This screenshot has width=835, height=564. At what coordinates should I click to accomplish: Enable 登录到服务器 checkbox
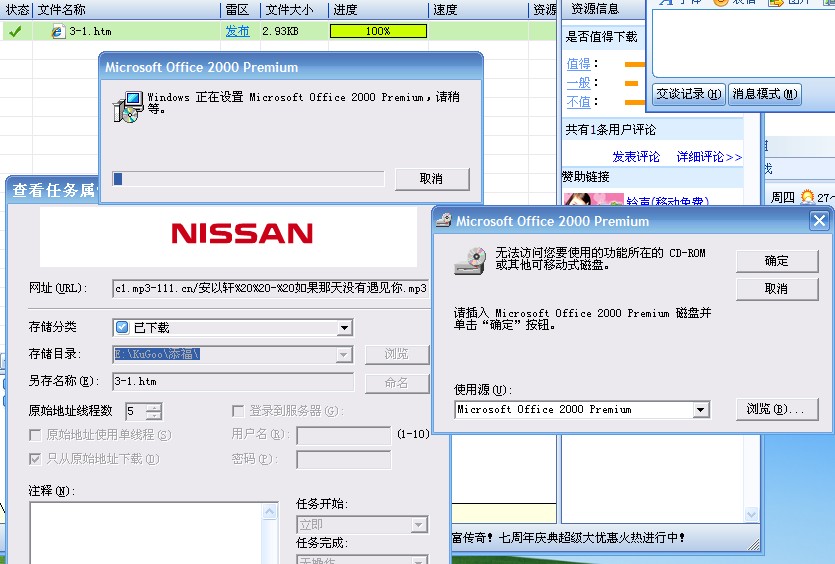pos(238,411)
